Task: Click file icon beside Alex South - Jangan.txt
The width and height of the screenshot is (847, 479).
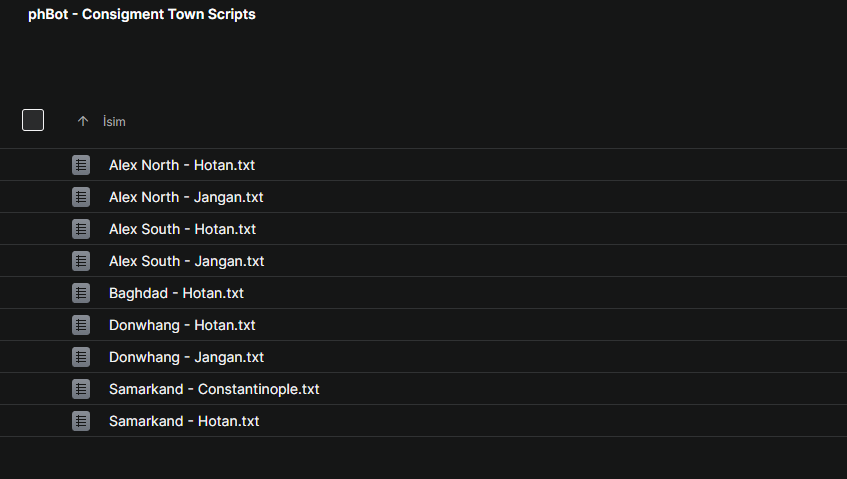Action: (x=81, y=261)
